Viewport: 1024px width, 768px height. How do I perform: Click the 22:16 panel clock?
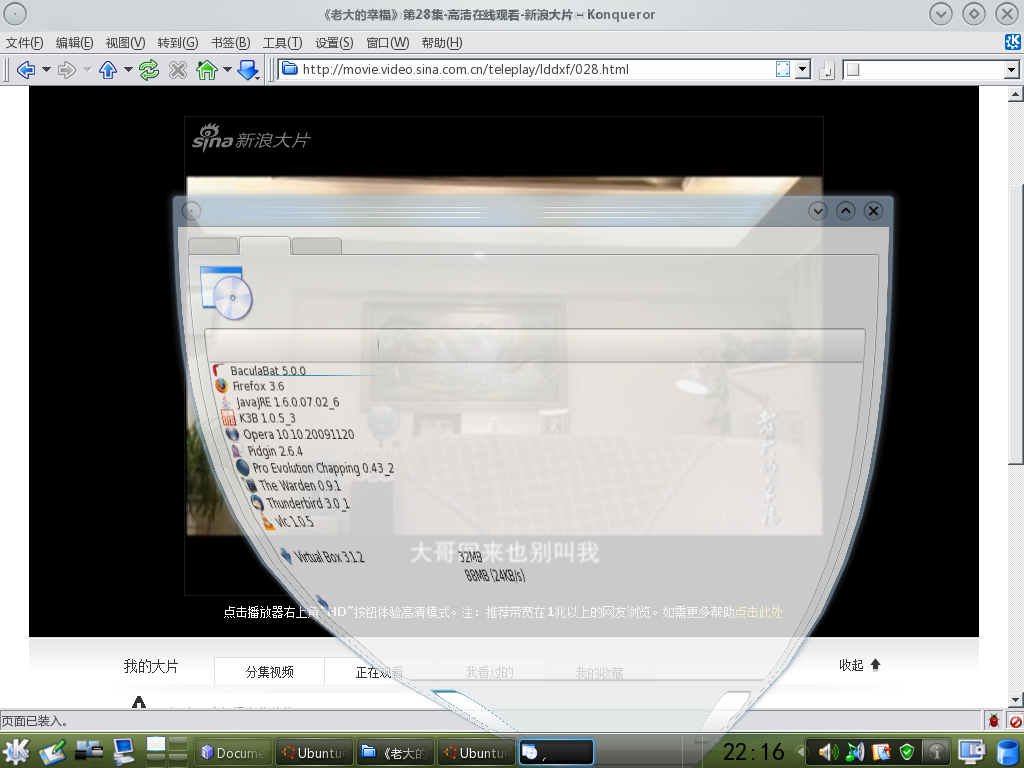[x=754, y=752]
